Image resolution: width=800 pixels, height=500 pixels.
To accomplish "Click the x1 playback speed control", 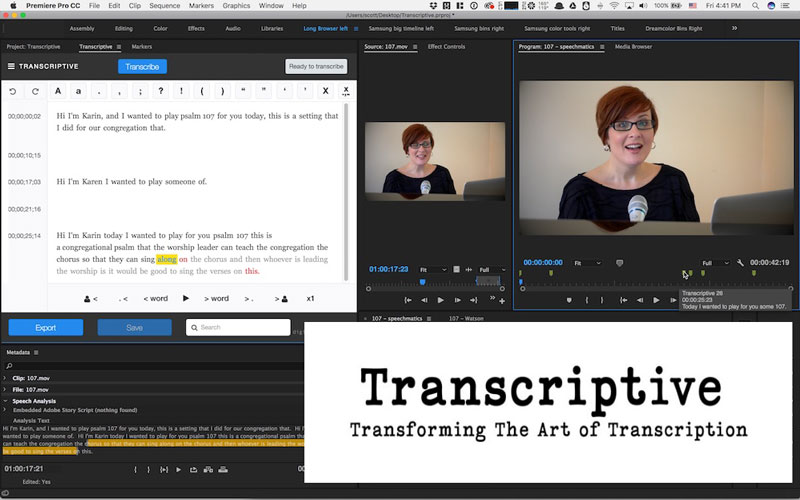I will [310, 298].
